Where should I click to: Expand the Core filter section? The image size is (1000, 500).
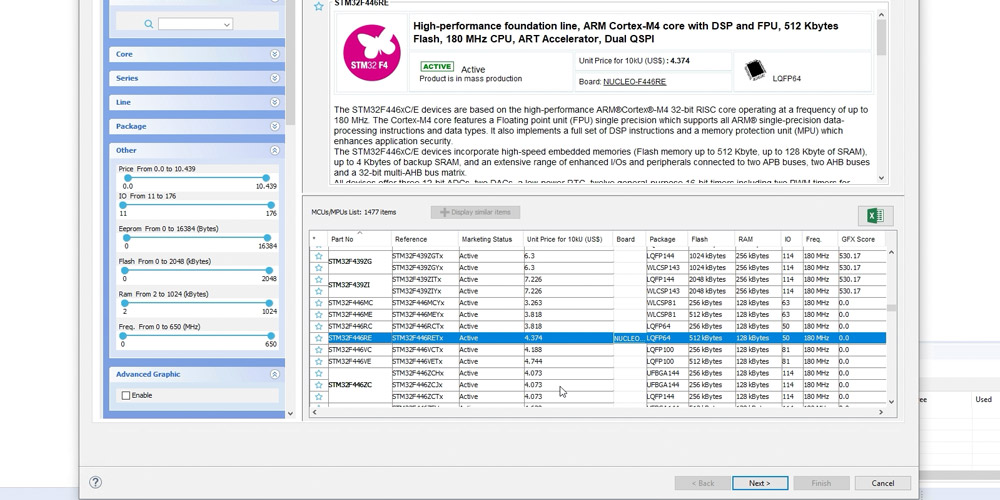tap(275, 54)
